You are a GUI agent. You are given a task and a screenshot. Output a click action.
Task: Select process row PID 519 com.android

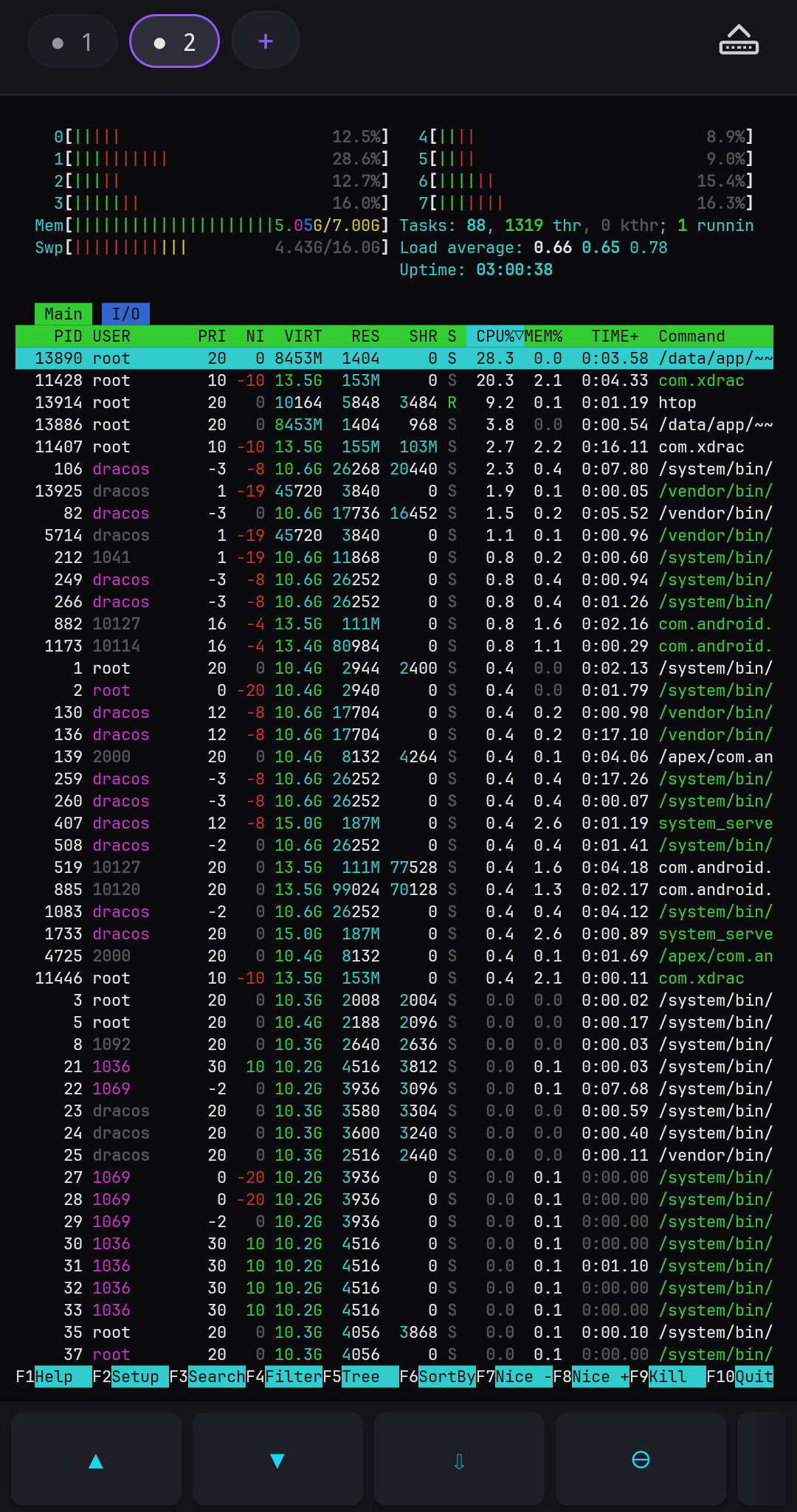click(x=394, y=867)
